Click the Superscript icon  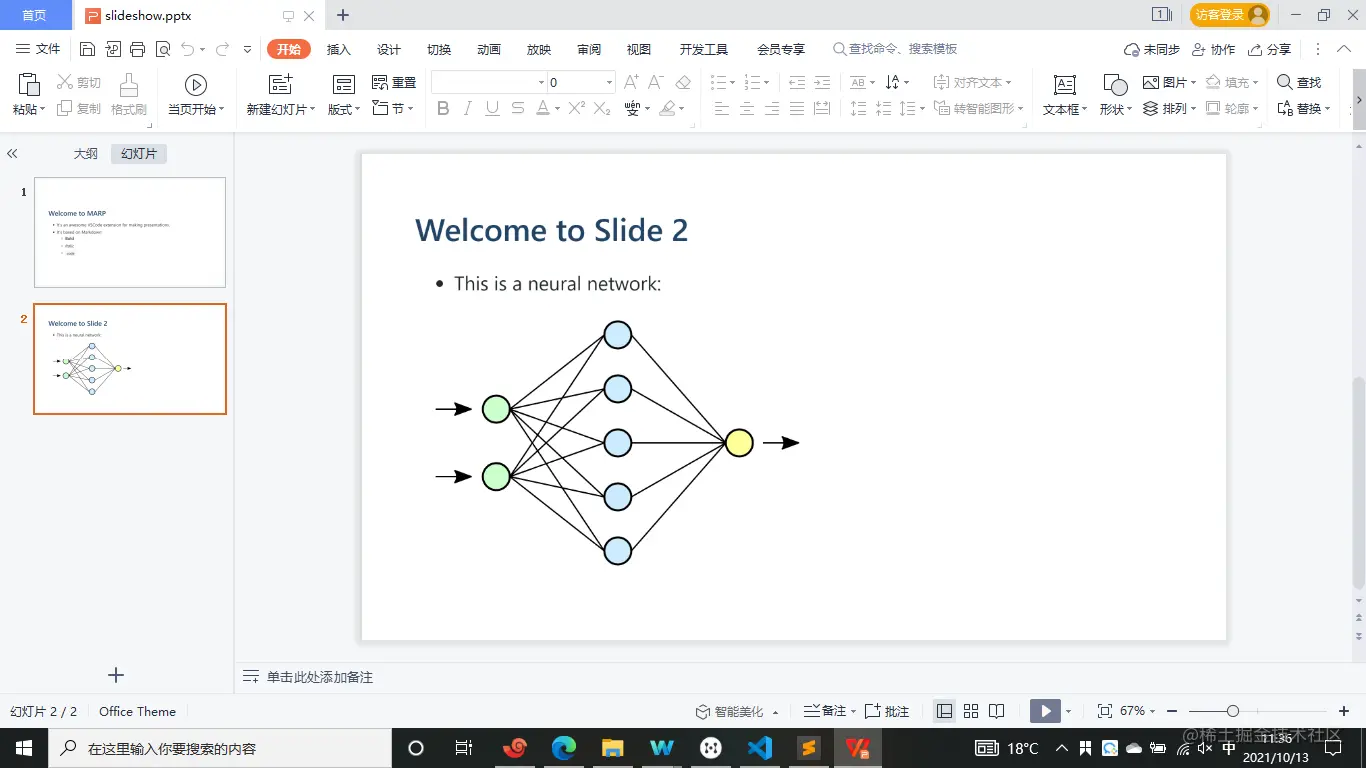tap(577, 108)
